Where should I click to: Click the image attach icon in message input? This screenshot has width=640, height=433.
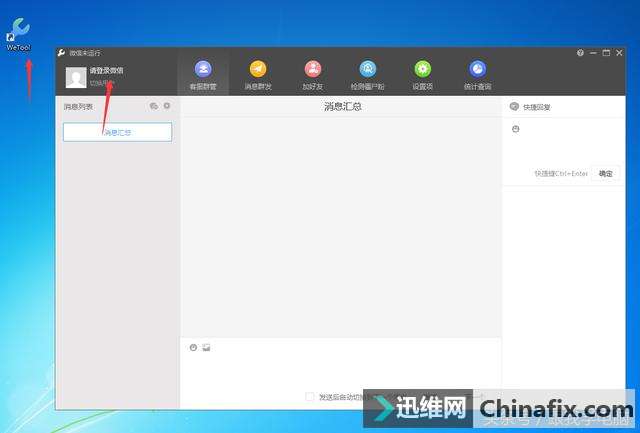point(206,347)
